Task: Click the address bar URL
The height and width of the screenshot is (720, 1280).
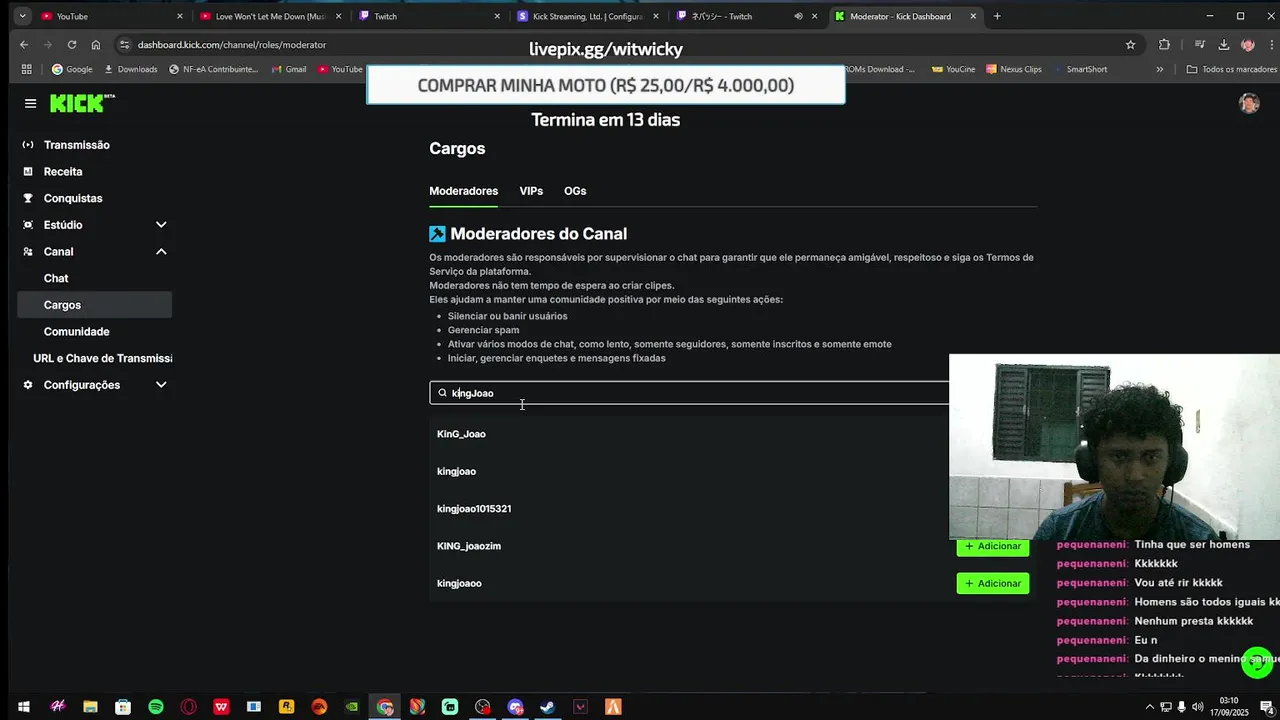Action: tap(232, 45)
